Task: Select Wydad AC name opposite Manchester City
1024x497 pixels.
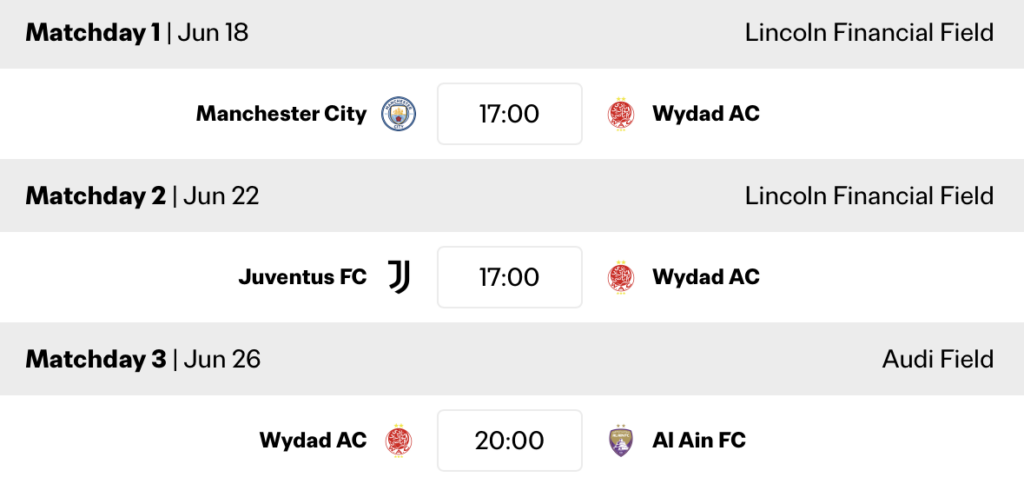Action: tap(706, 114)
